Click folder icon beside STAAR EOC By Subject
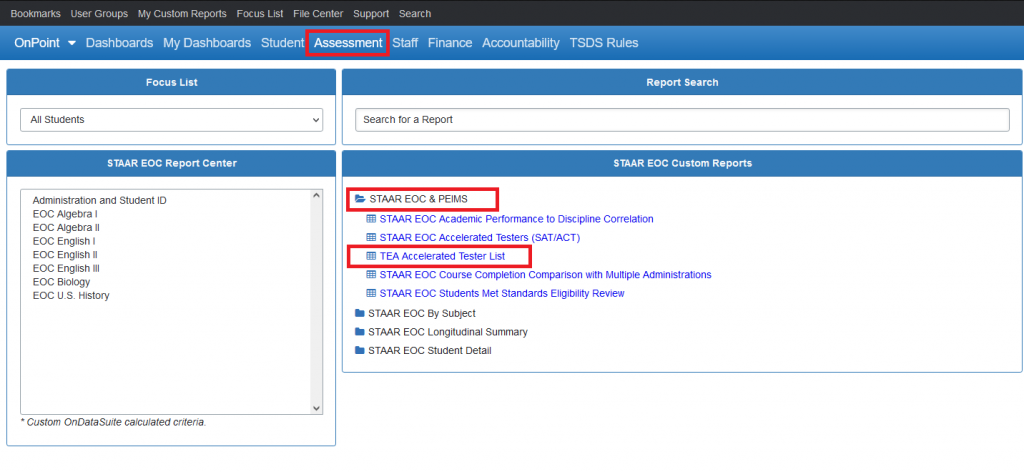The image size is (1024, 472). pos(360,313)
